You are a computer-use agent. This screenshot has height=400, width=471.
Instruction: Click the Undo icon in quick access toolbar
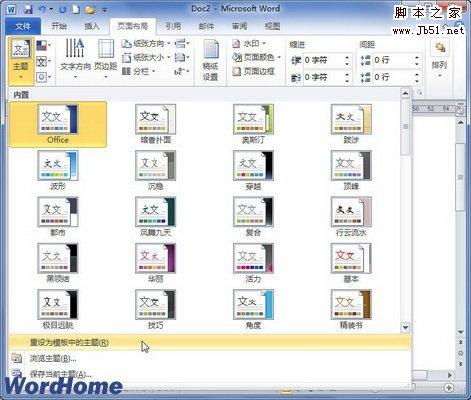(42, 9)
